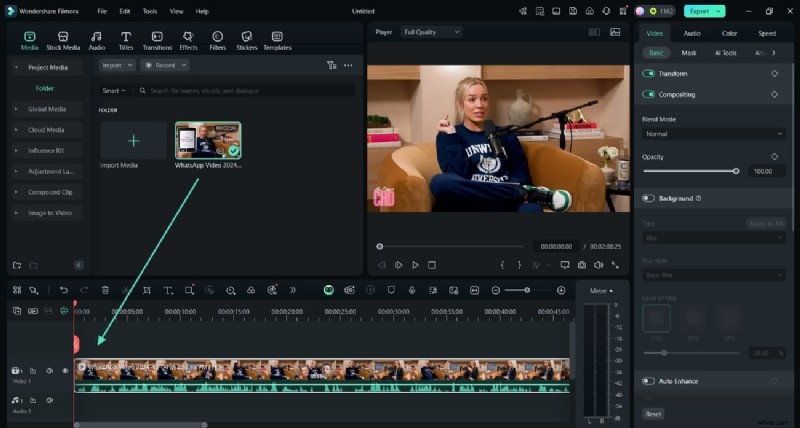Image resolution: width=800 pixels, height=428 pixels.
Task: Click the Reset button in properties panel
Action: (653, 413)
